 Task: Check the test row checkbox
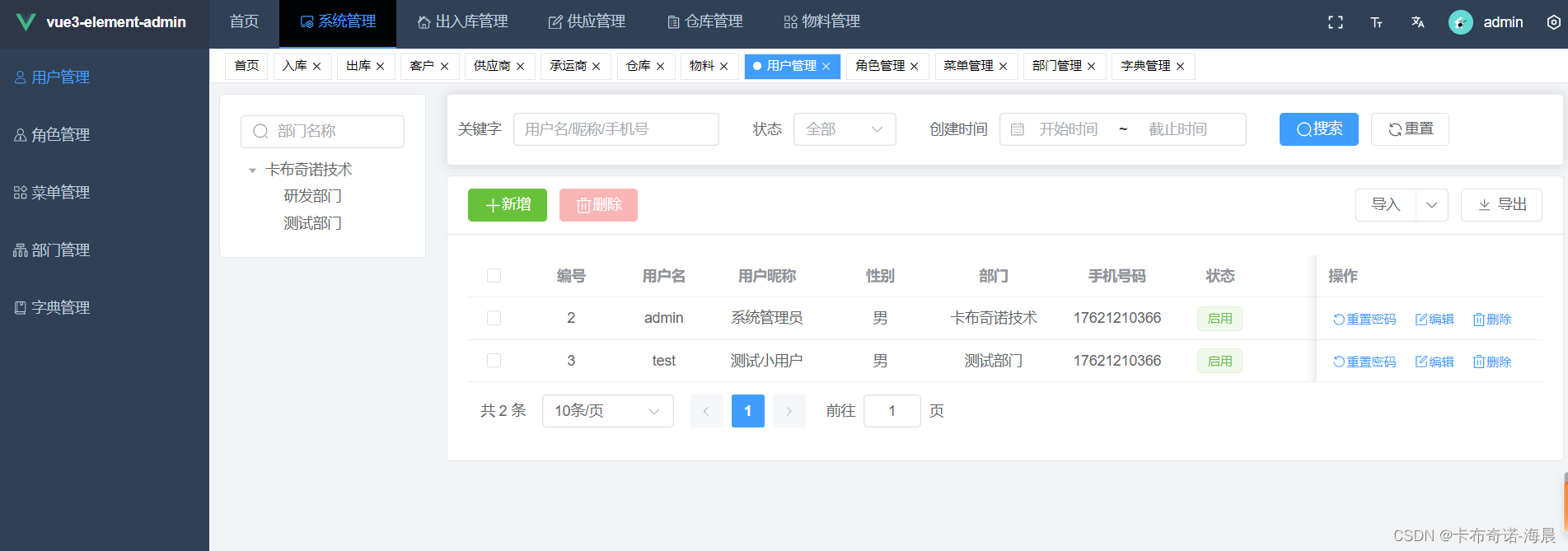tap(494, 361)
